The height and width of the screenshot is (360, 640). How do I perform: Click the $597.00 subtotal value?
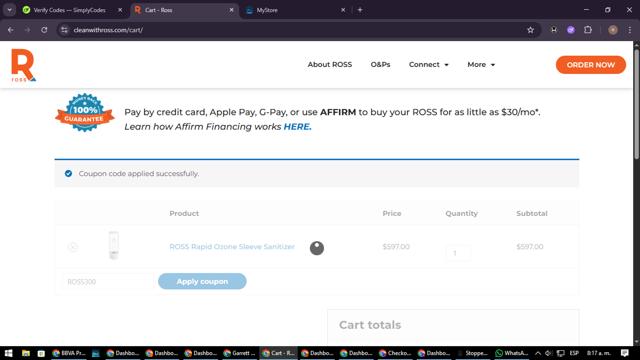(529, 247)
